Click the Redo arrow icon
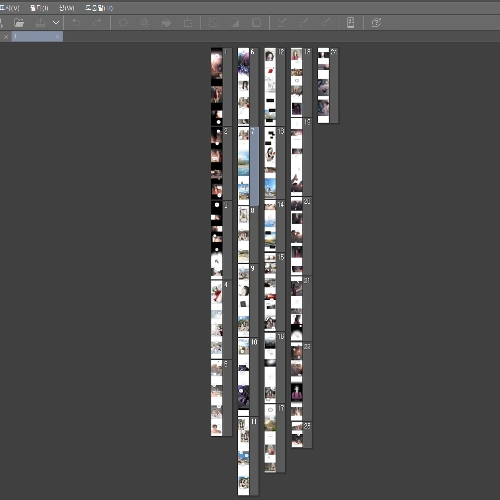 tap(97, 23)
